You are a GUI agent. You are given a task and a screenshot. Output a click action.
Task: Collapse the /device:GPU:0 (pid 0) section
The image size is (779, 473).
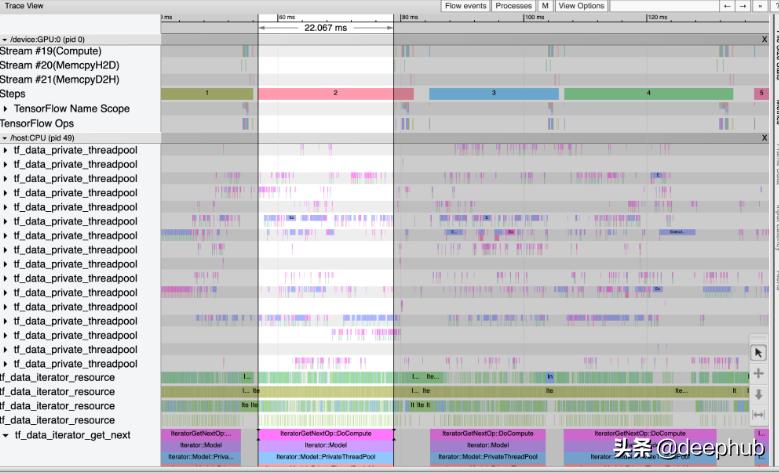[x=4, y=39]
